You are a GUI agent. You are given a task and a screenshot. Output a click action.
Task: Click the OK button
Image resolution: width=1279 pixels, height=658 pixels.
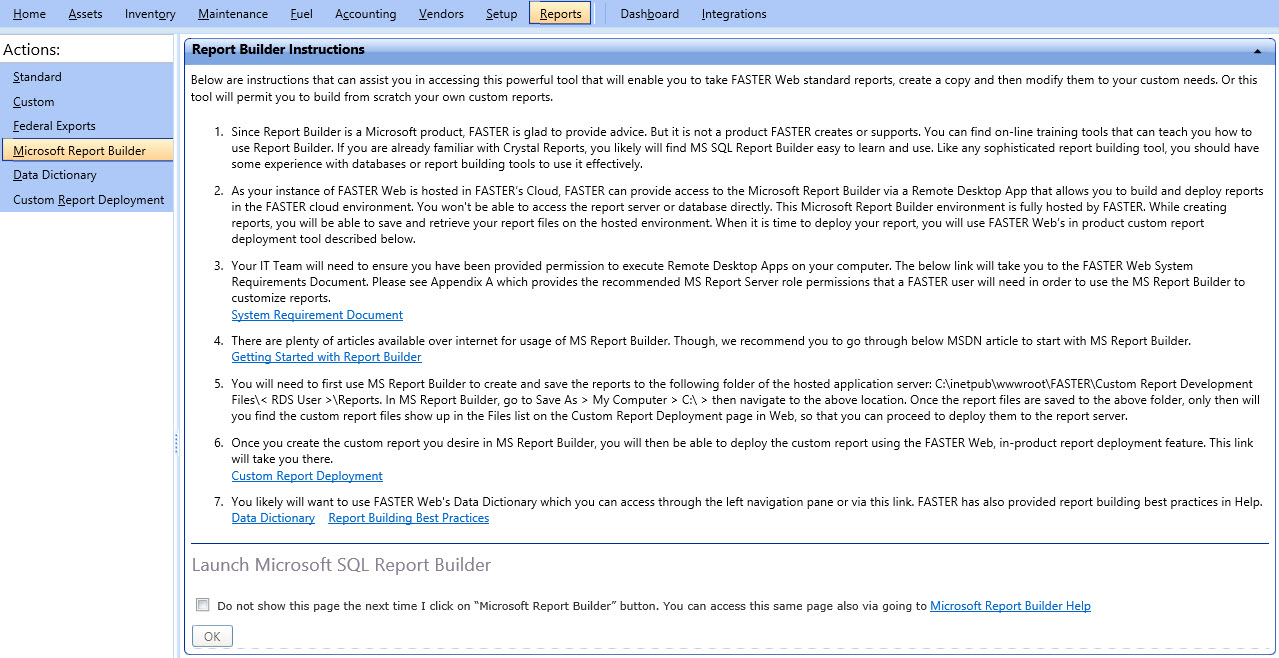pos(212,636)
